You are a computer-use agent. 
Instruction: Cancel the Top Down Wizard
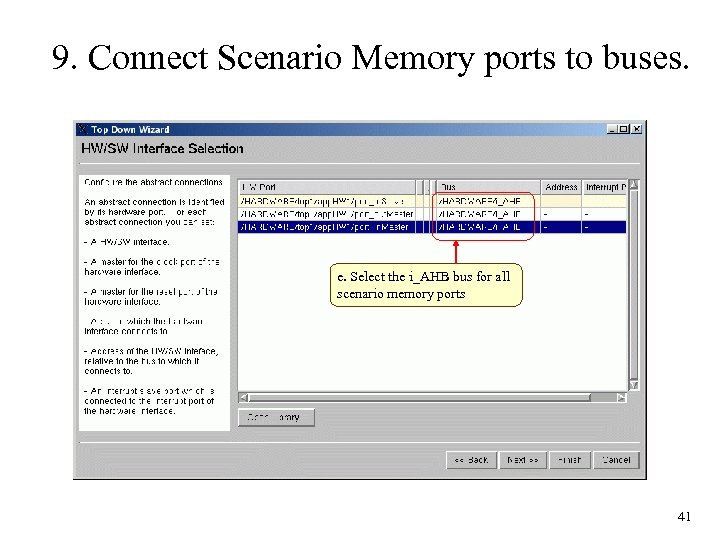(616, 460)
